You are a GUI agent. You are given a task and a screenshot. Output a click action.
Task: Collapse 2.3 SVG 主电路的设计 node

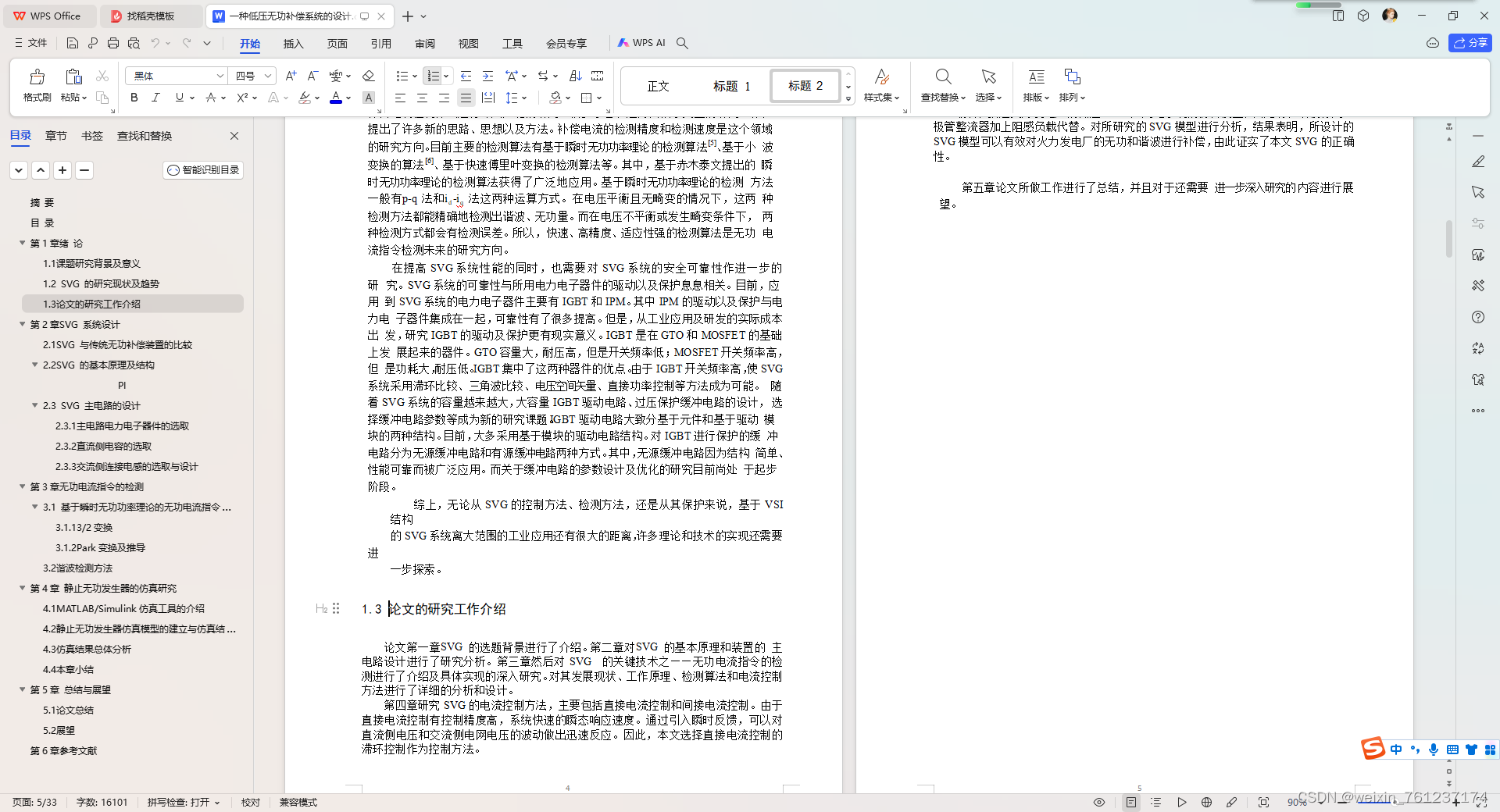click(34, 405)
